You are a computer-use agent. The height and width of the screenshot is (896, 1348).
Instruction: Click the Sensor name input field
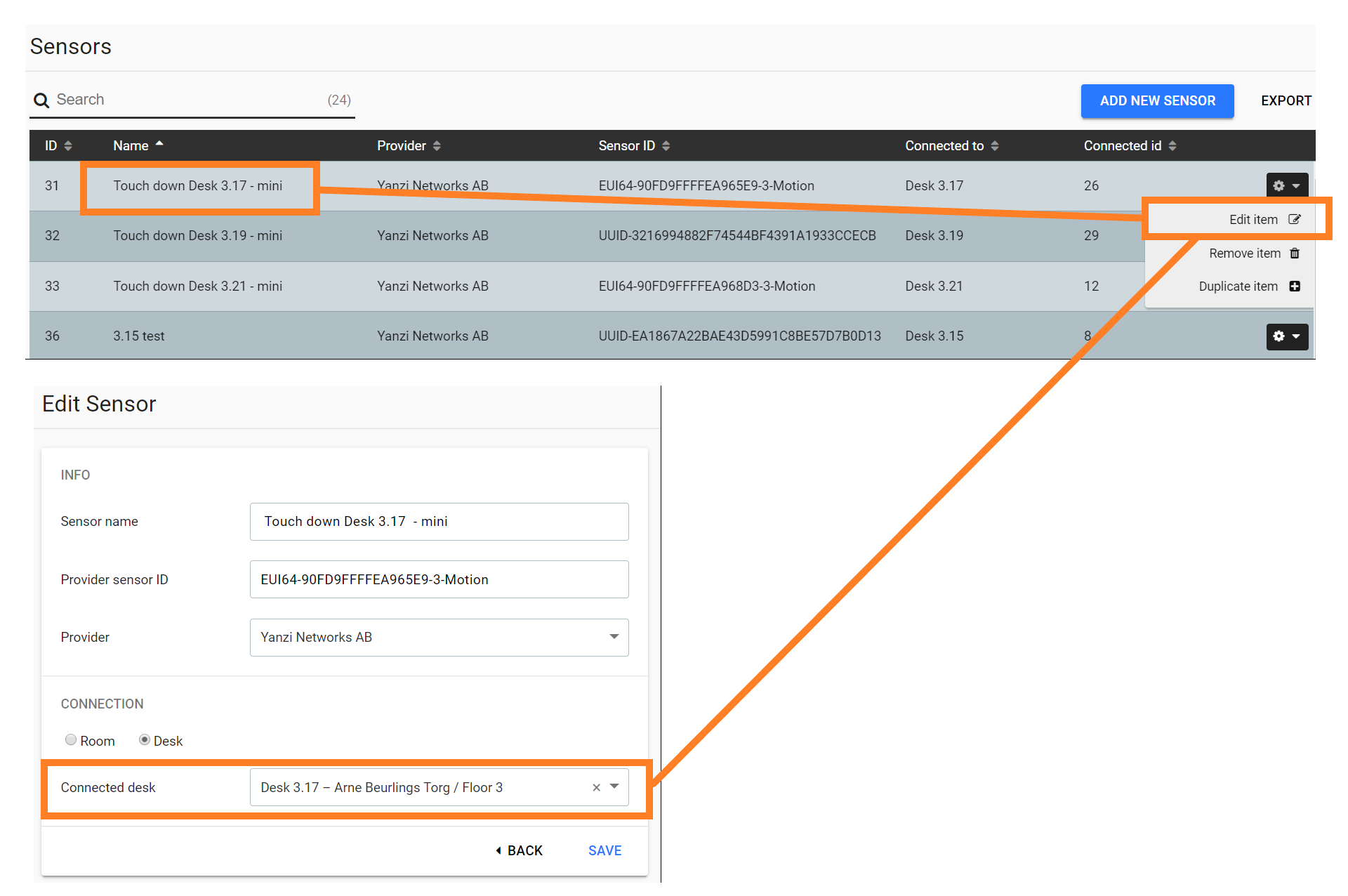coord(439,522)
